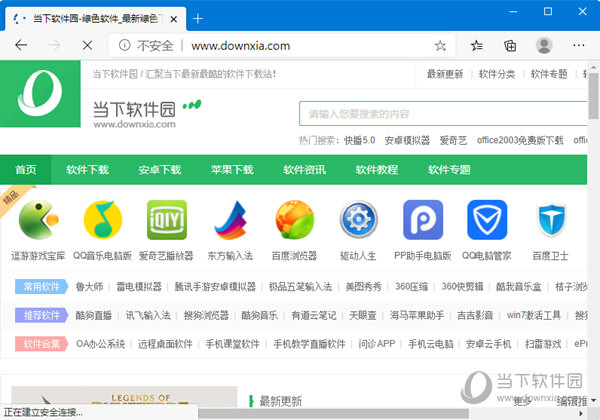
Task: Click hot search 快播5.0
Action: click(x=359, y=141)
